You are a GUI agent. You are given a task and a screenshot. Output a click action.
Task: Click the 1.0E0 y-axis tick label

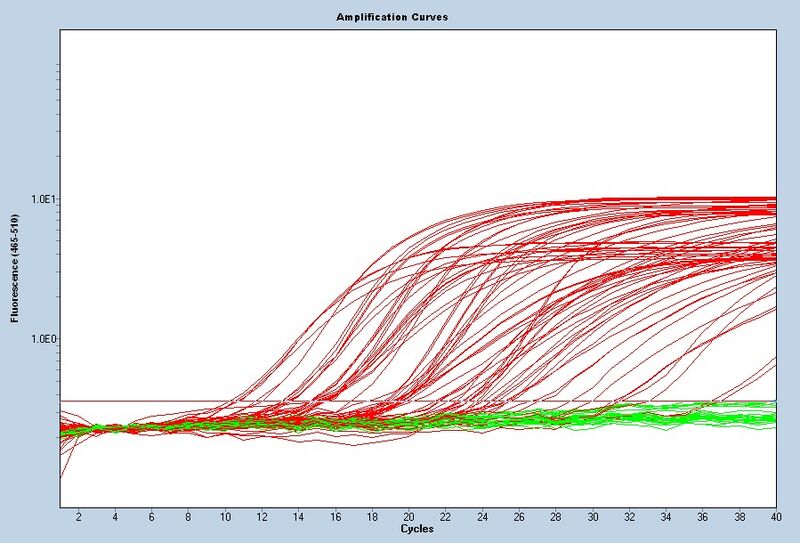(43, 339)
